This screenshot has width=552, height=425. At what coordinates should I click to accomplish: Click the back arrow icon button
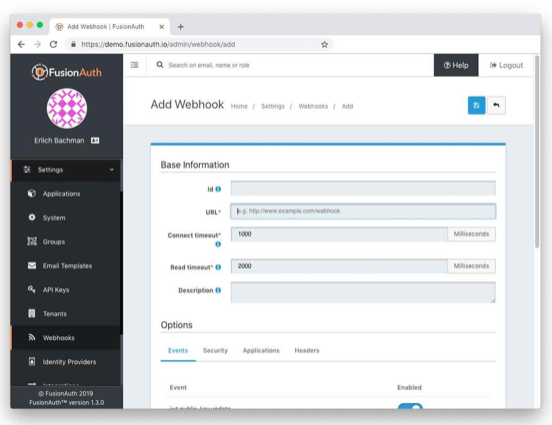pyautogui.click(x=496, y=105)
